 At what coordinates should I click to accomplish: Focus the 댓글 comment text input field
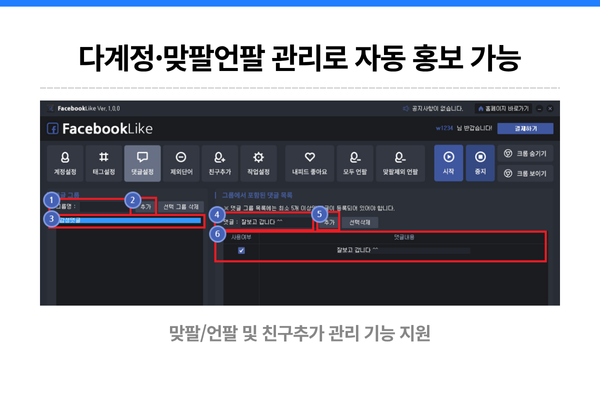click(x=276, y=222)
